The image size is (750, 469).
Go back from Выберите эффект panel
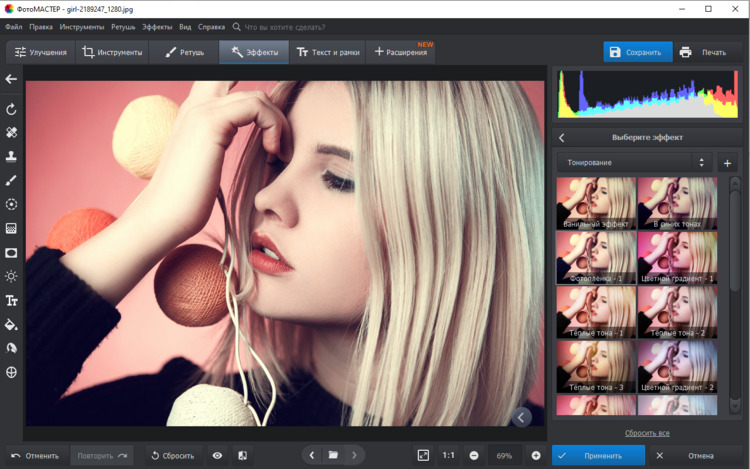[x=562, y=138]
